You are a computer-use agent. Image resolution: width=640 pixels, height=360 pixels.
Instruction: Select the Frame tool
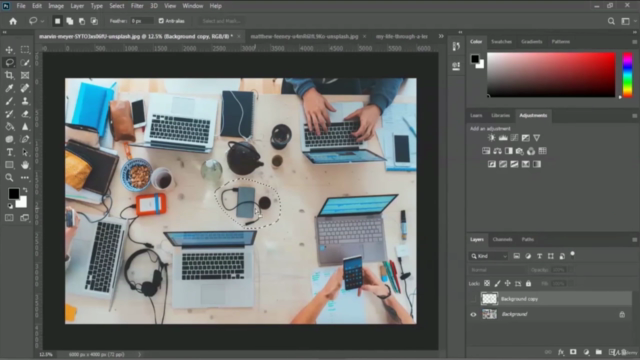(x=25, y=75)
